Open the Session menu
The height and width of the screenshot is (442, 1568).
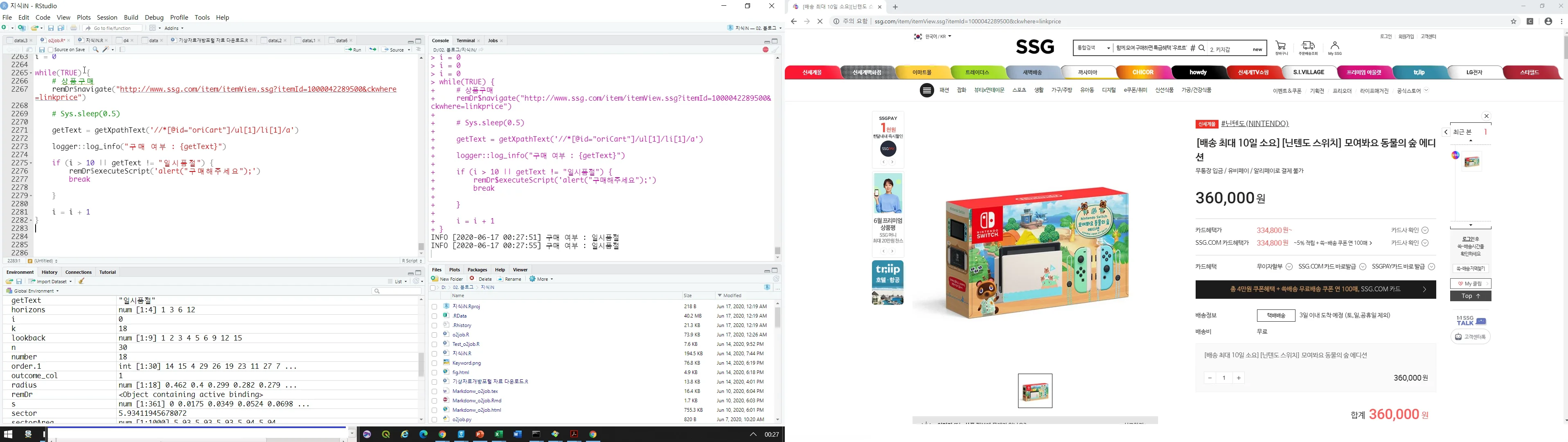tap(107, 18)
